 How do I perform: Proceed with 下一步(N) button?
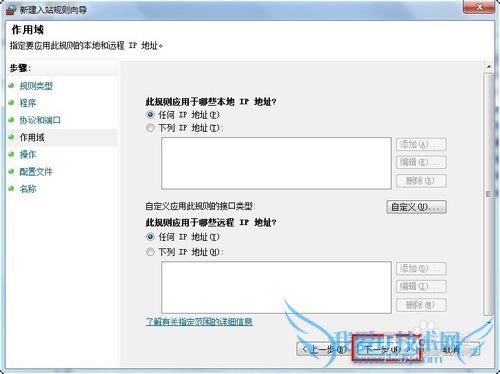386,349
